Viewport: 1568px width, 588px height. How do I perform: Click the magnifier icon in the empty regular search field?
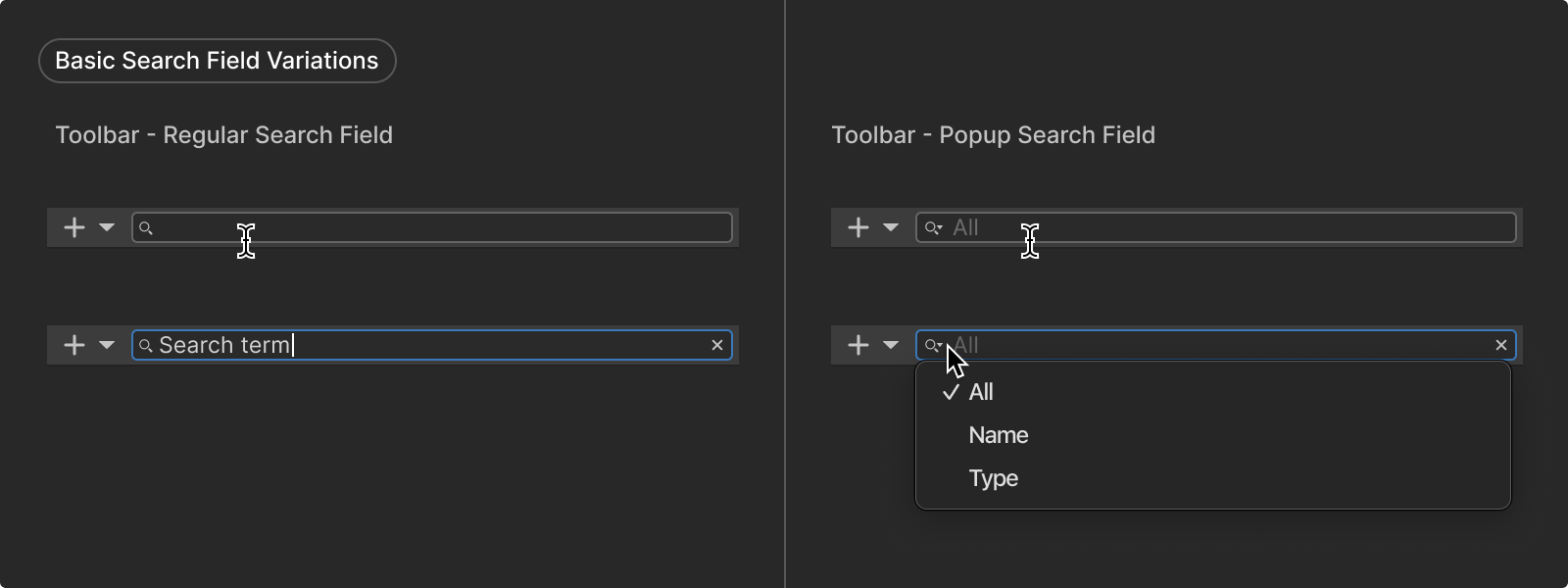(x=146, y=228)
